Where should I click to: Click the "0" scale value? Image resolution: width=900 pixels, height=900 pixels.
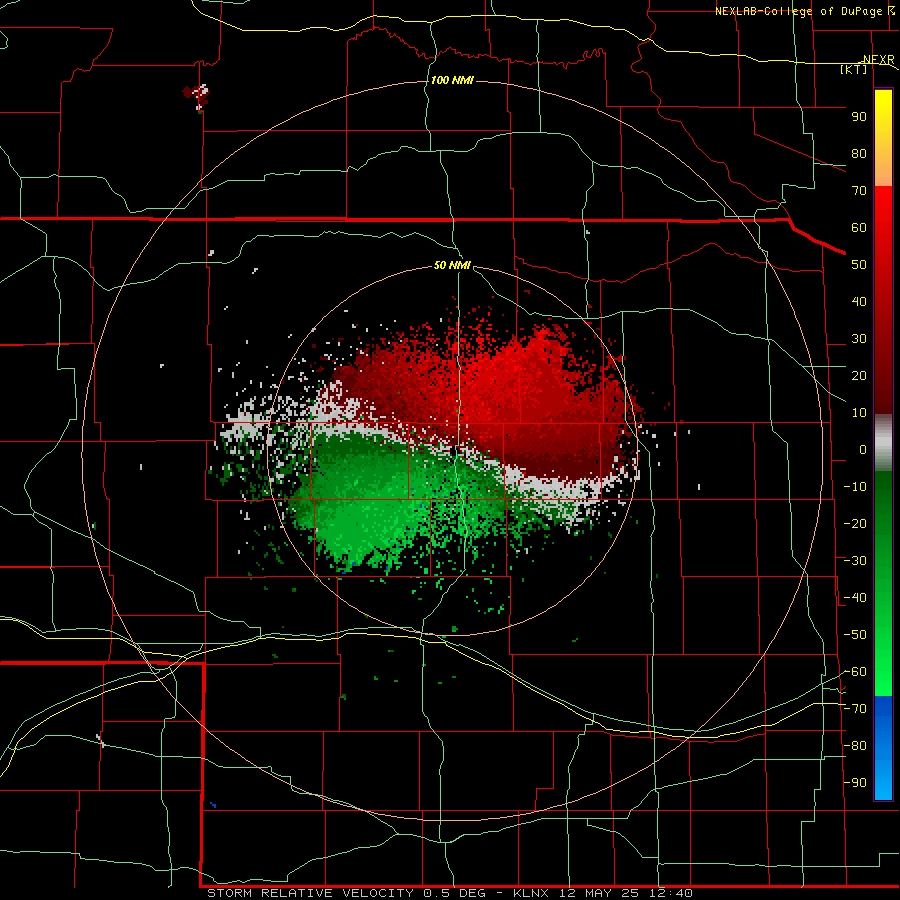pyautogui.click(x=863, y=450)
